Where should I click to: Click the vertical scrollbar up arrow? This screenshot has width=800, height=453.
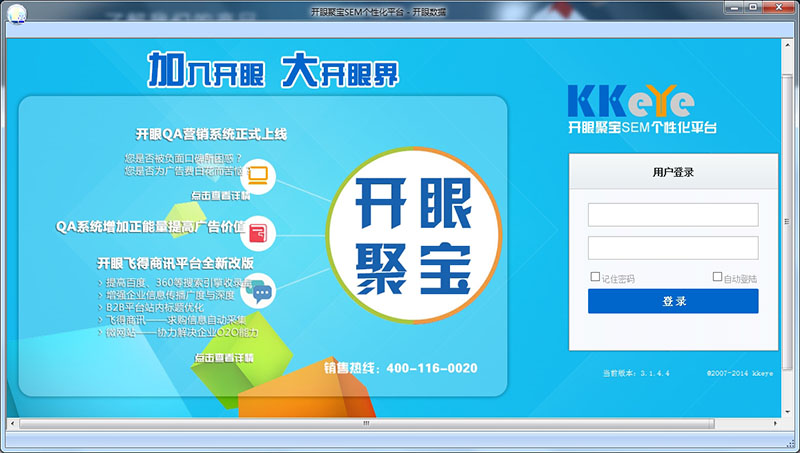[787, 44]
